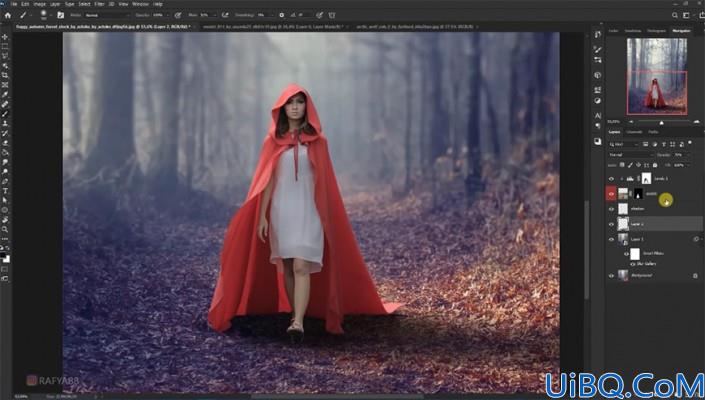Screen dimensions: 705x400
Task: Select the Hand tool
Action: 5,220
